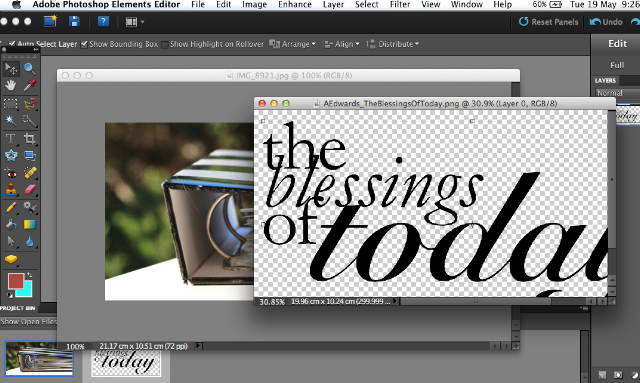Collapse the toolbox using double-arrow
Image resolution: width=640 pixels, height=383 pixels.
click(36, 50)
